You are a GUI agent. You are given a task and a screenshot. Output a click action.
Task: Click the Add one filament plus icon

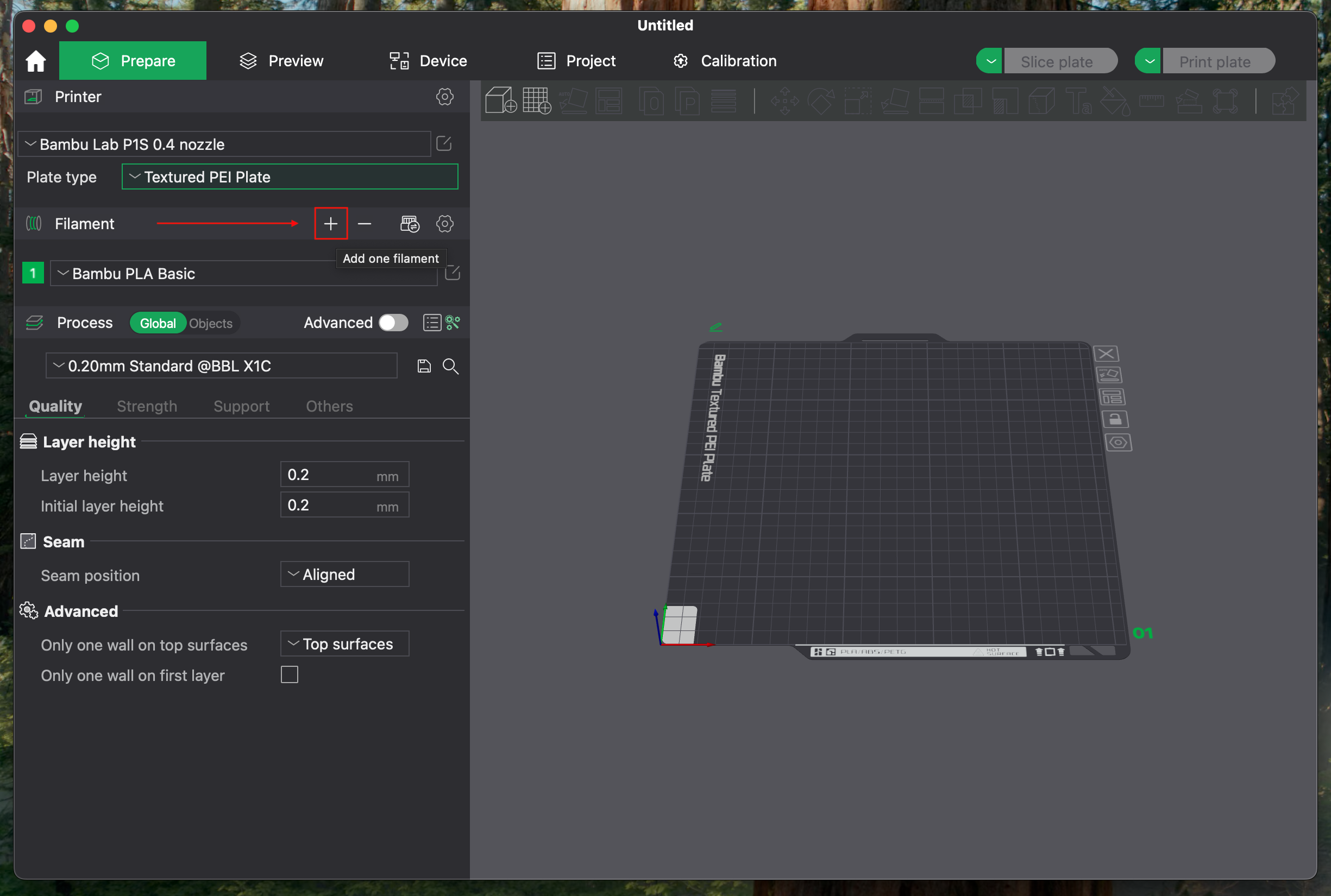click(330, 223)
